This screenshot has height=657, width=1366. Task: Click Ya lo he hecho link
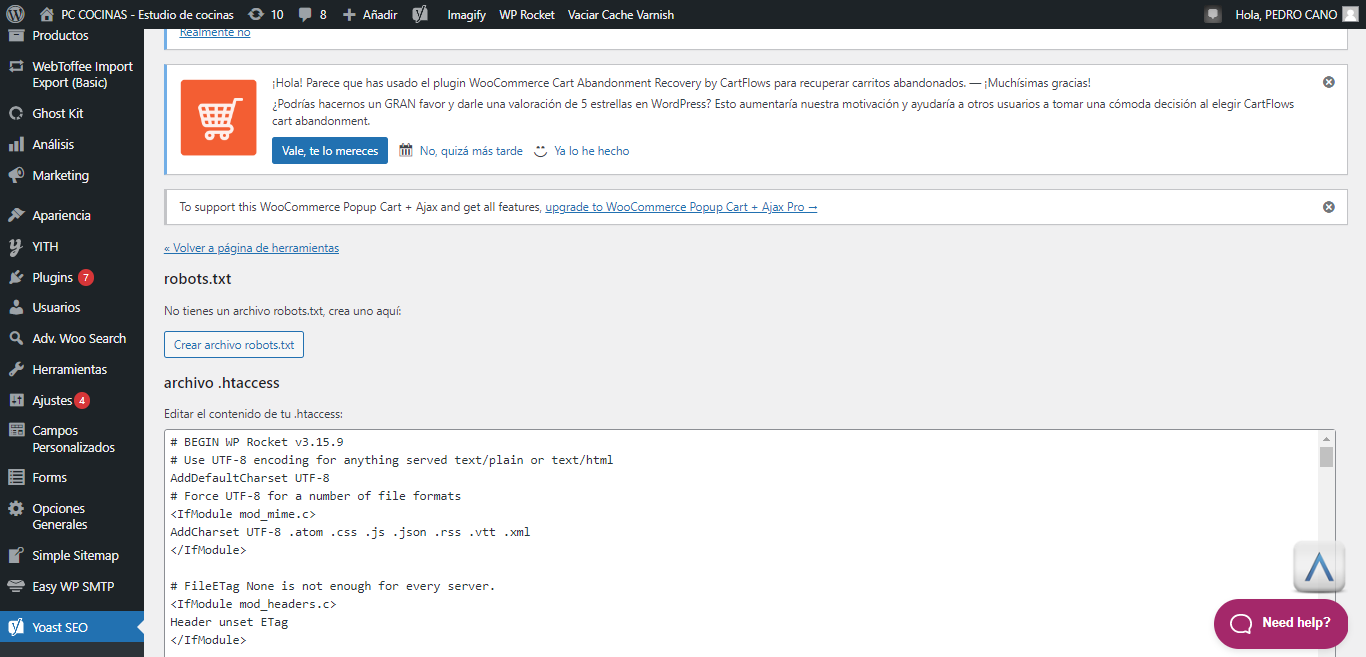click(591, 151)
